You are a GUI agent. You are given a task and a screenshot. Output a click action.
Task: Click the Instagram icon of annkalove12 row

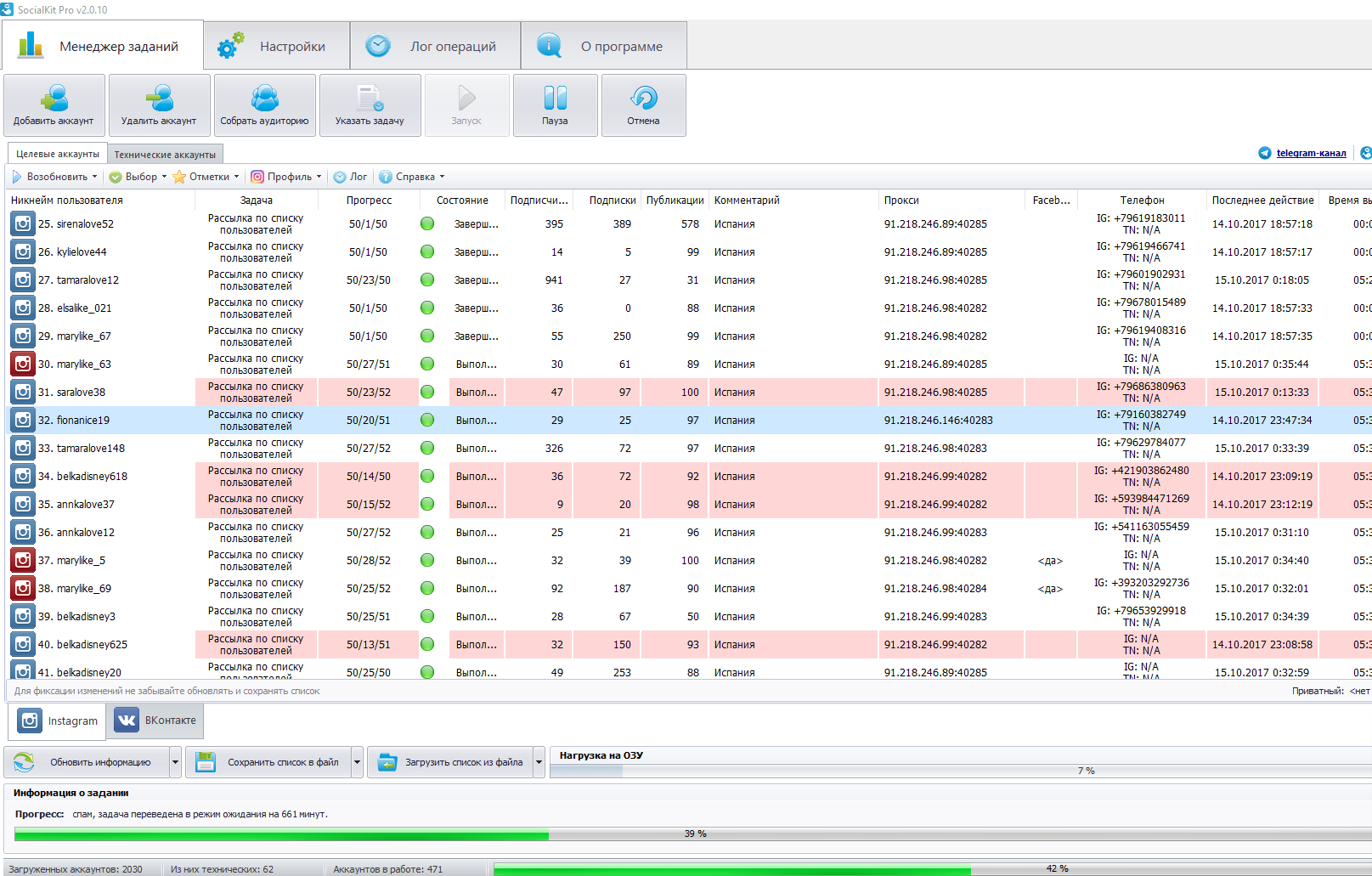point(23,532)
